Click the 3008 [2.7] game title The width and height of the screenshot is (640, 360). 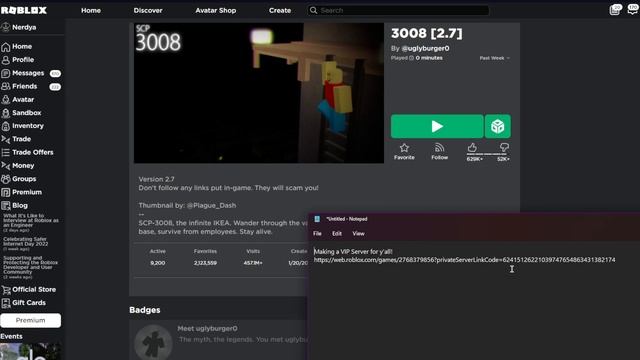coord(427,33)
